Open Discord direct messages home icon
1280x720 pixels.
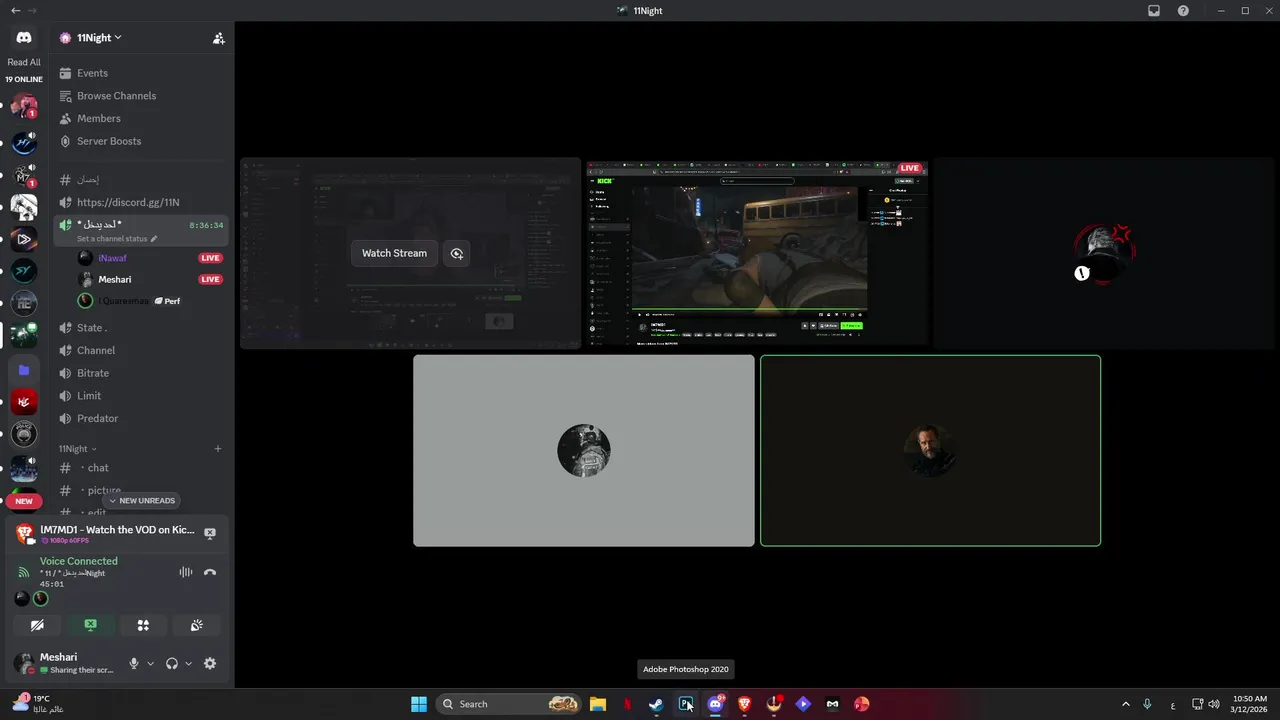click(x=24, y=38)
